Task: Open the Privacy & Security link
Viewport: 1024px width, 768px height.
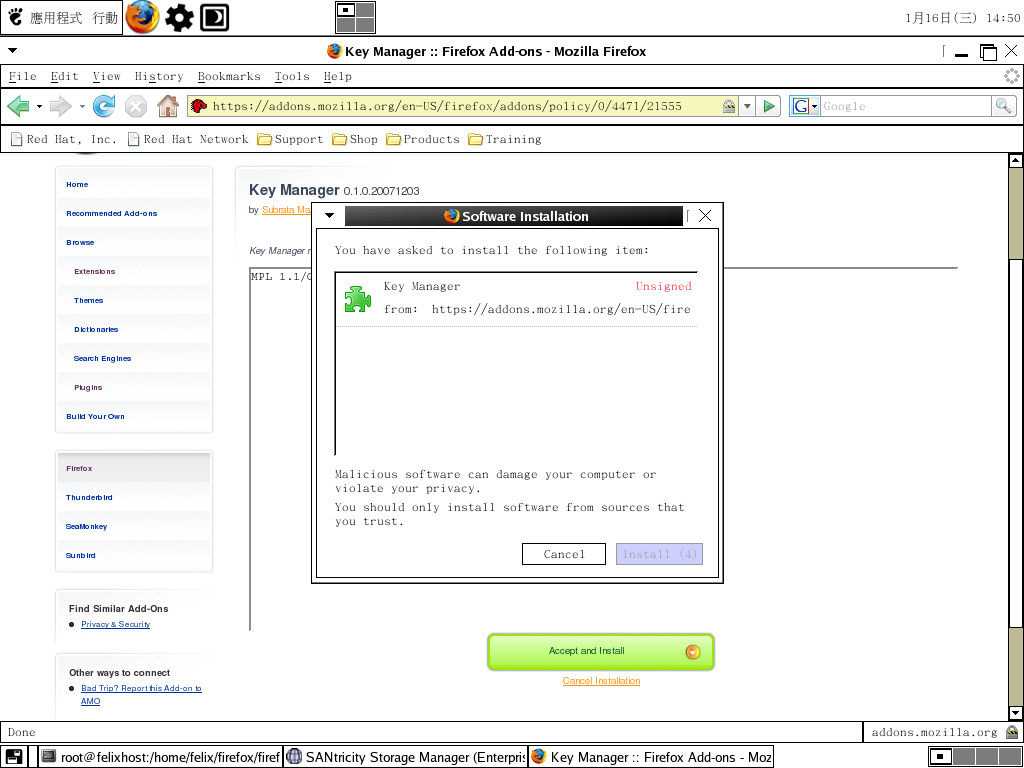Action: pos(116,624)
